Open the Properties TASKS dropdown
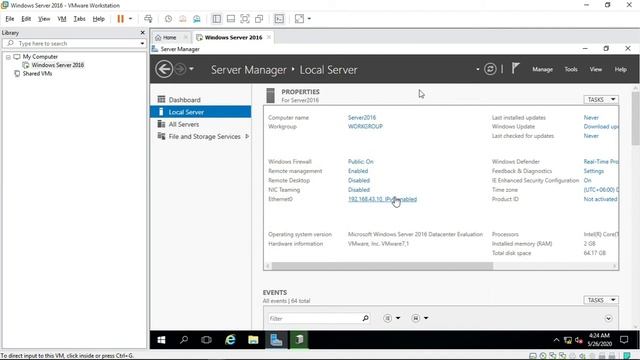640x360 pixels. click(601, 100)
